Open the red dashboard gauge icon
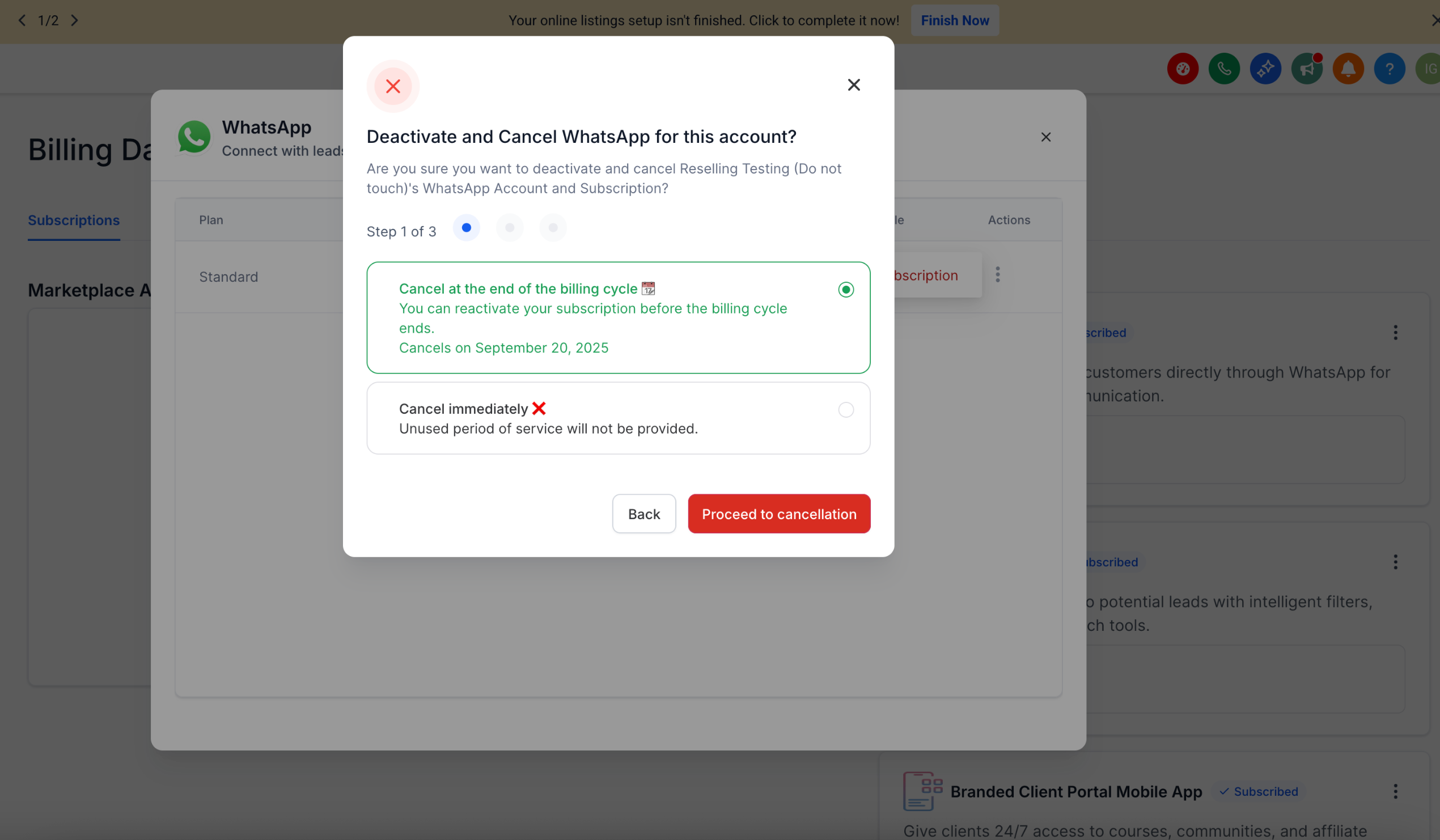The image size is (1440, 840). [x=1182, y=69]
